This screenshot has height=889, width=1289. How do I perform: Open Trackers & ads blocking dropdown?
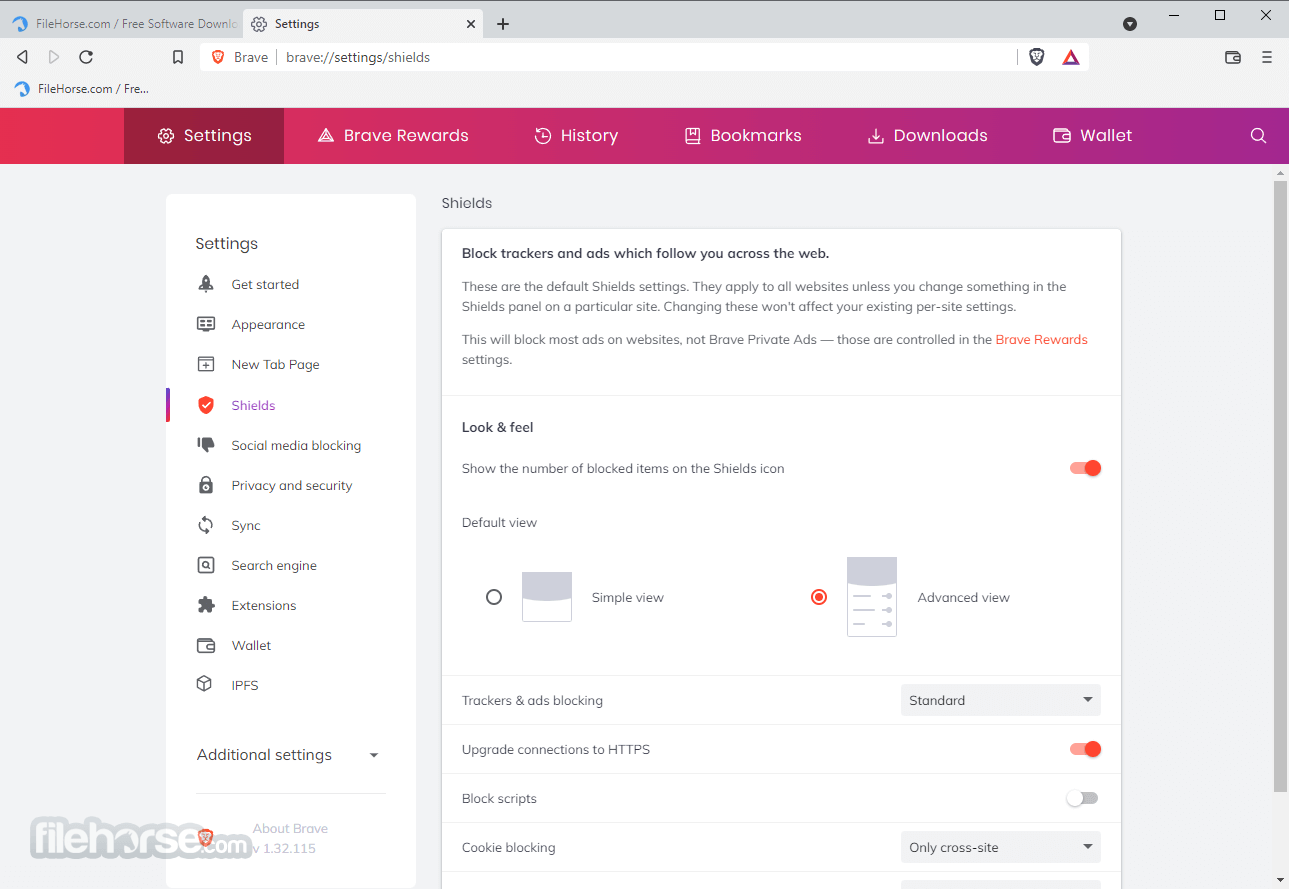coord(1001,700)
